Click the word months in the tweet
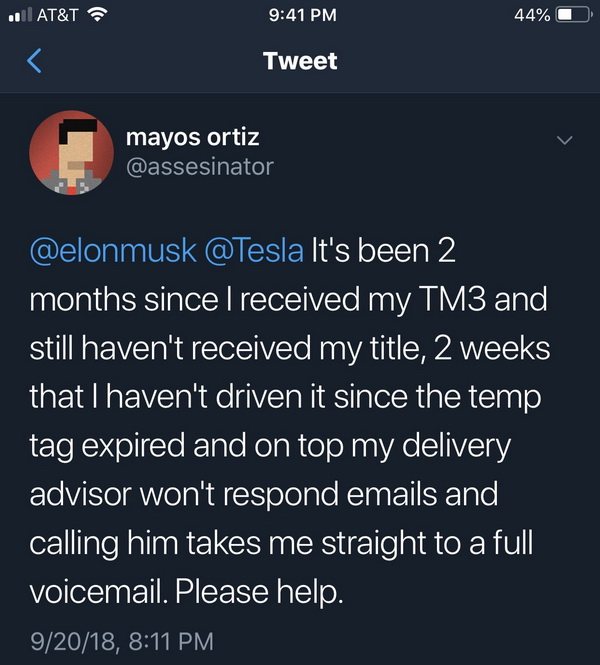The width and height of the screenshot is (600, 665). point(83,299)
